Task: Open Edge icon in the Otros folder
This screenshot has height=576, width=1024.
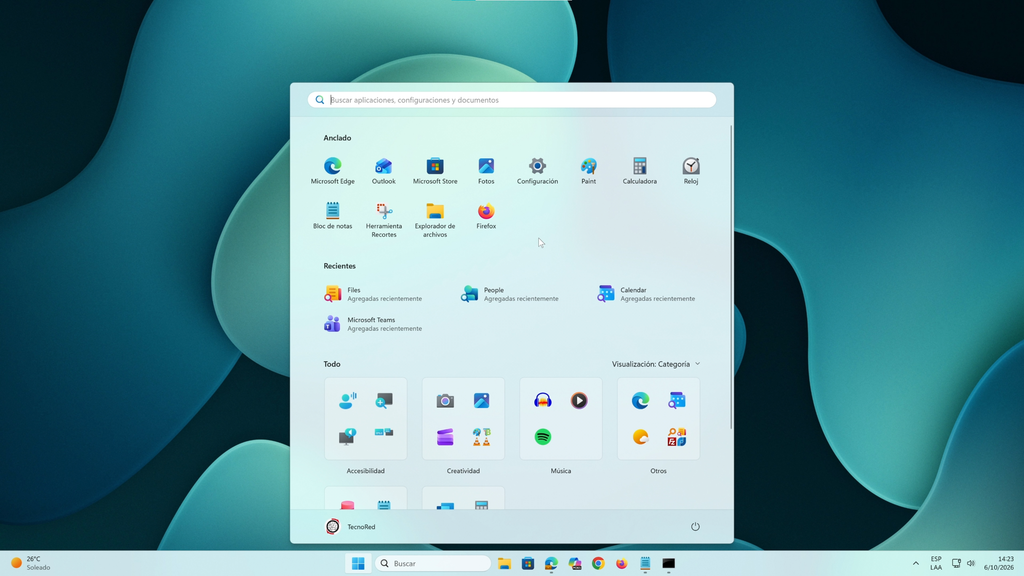Action: (x=641, y=400)
